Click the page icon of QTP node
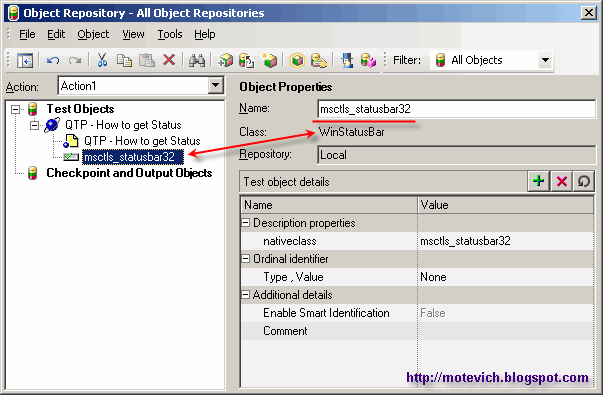 (71, 141)
